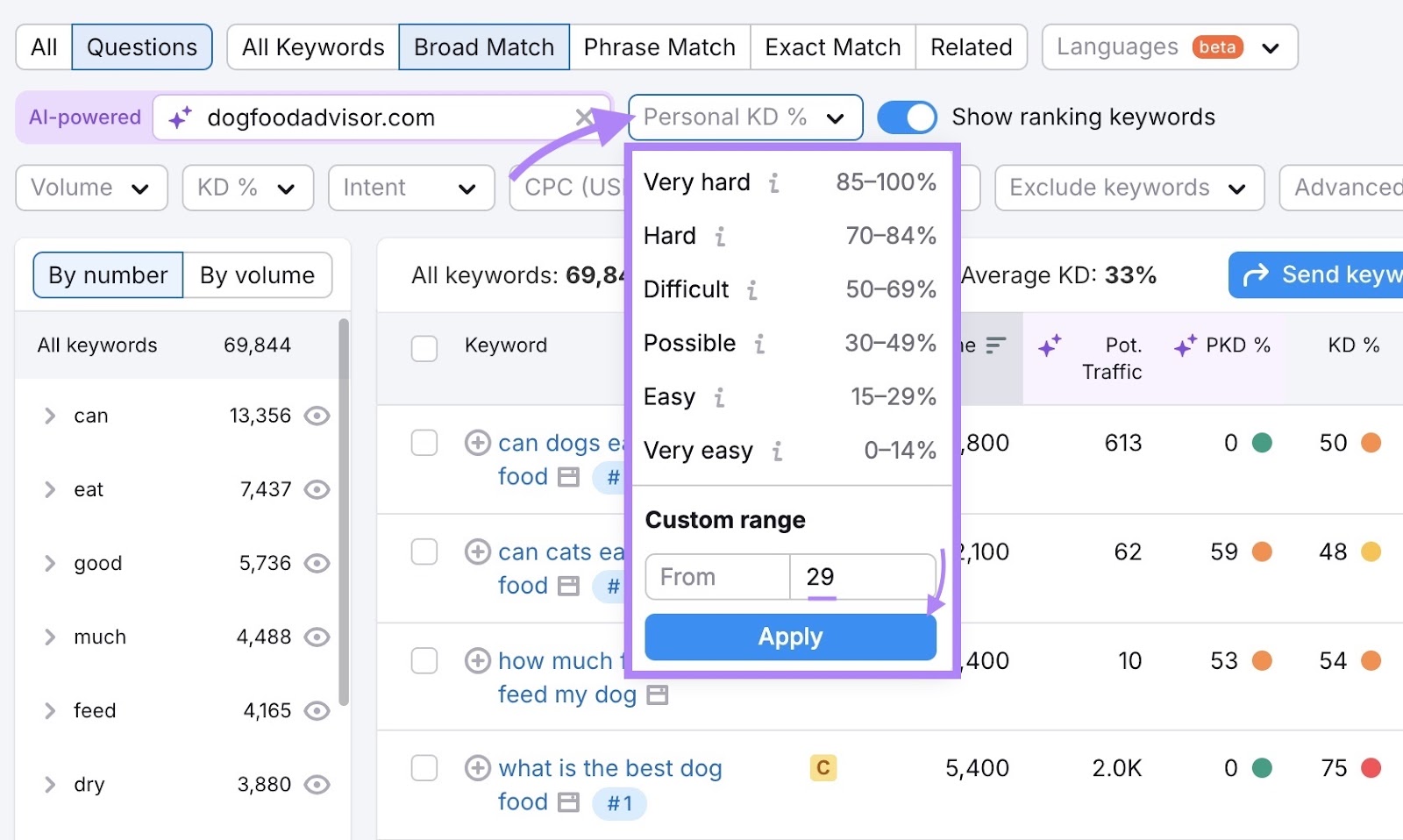Click the custom range To field with 29
Viewport: 1403px width, 840px height.
tap(863, 577)
